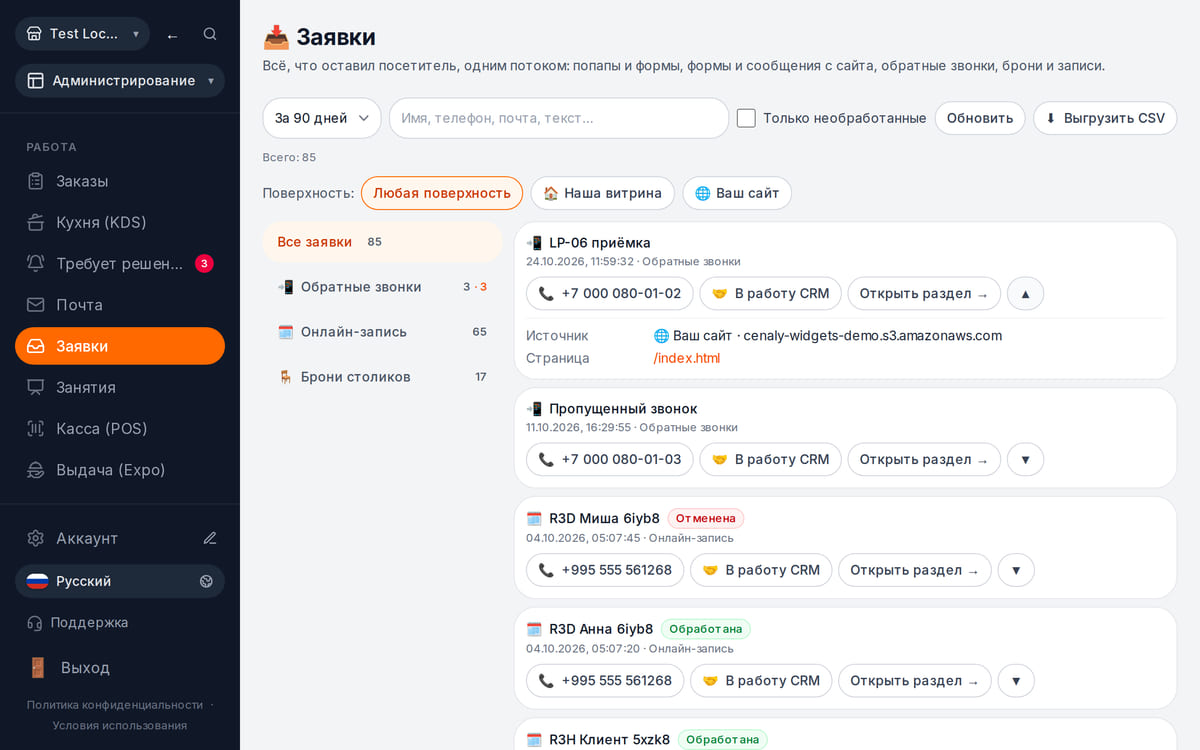
Task: Open Политика конфиденциальности link
Action: coord(115,705)
